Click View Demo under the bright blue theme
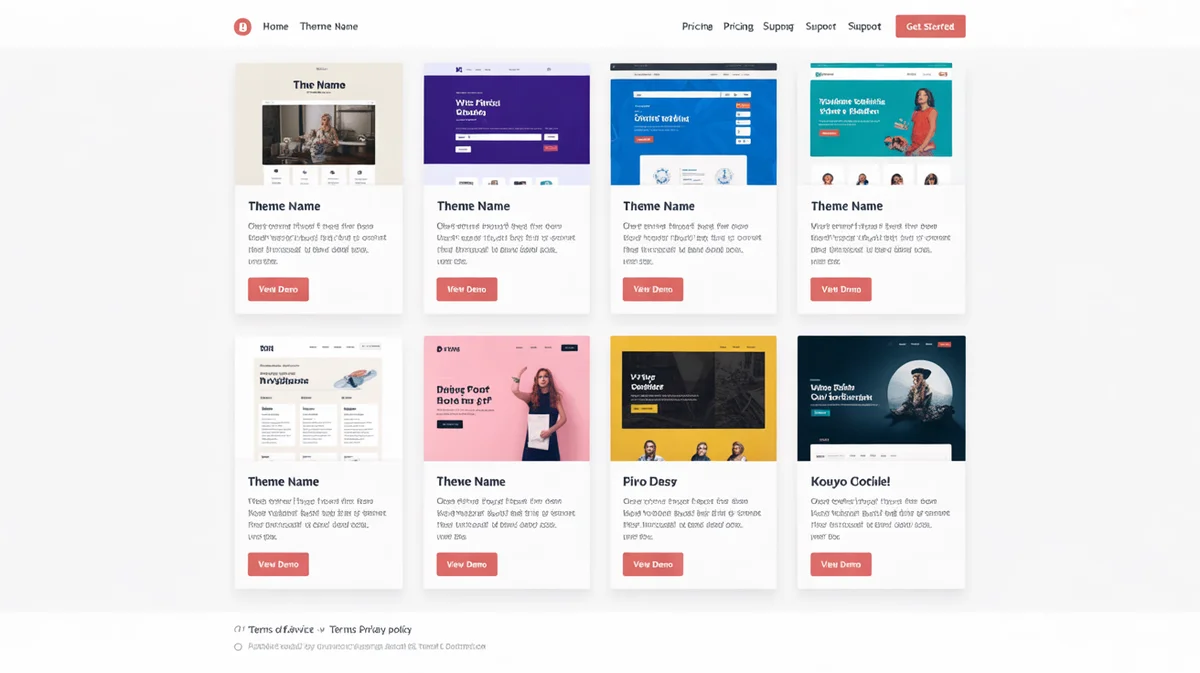The height and width of the screenshot is (673, 1200). [653, 289]
